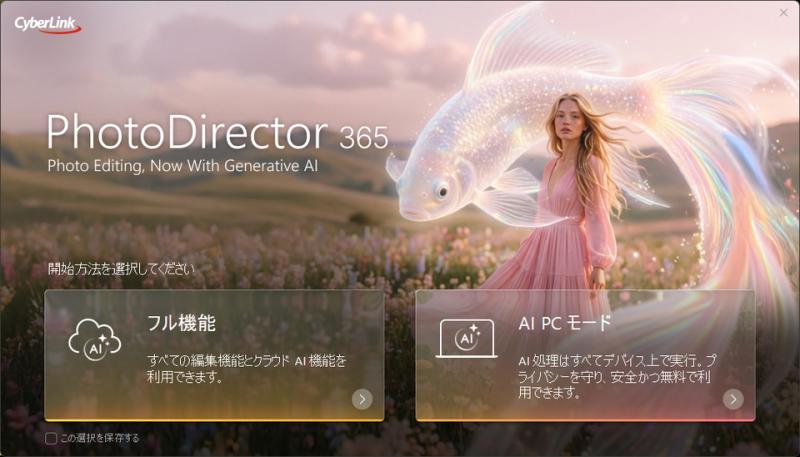The width and height of the screenshot is (800, 457).
Task: Close the PhotoDirector startup dialog
Action: [x=784, y=13]
